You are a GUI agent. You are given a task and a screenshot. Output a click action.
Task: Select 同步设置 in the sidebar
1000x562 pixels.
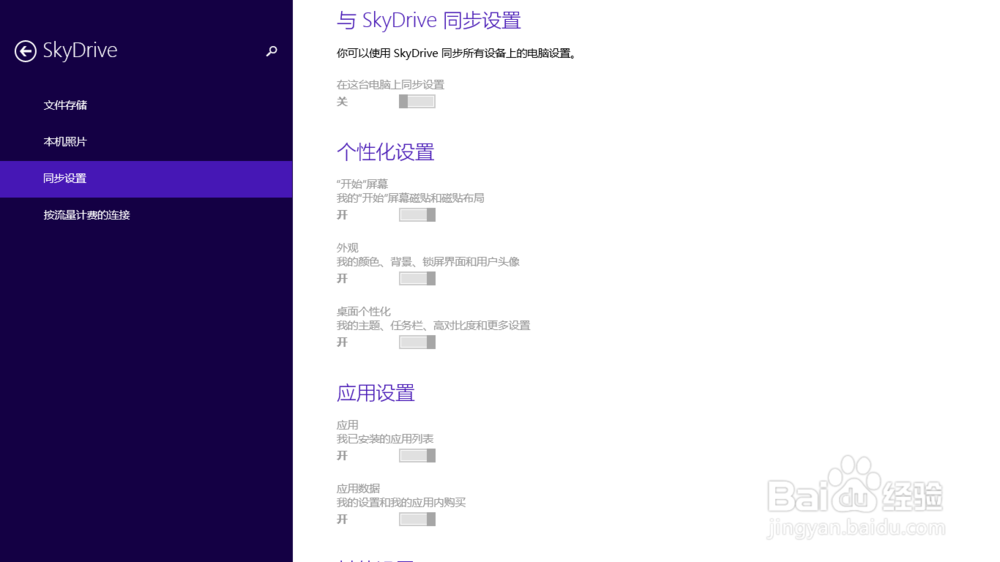click(x=146, y=179)
